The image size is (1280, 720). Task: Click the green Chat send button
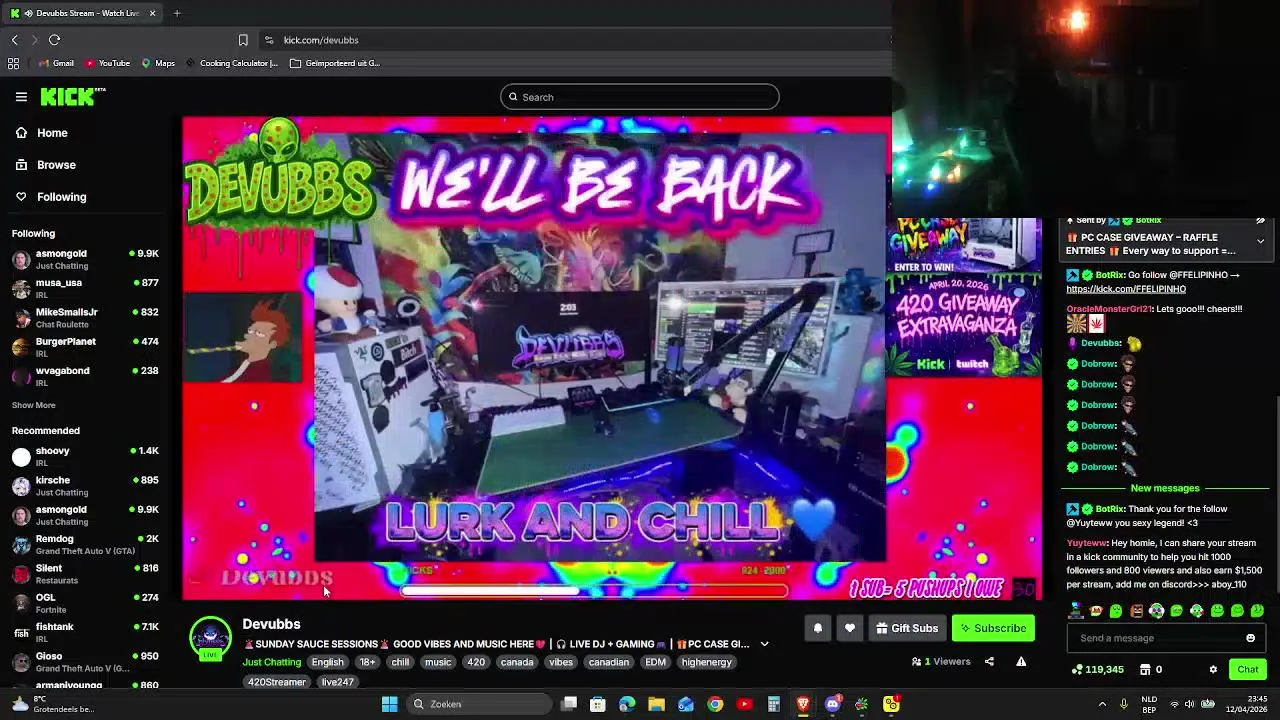(1247, 669)
